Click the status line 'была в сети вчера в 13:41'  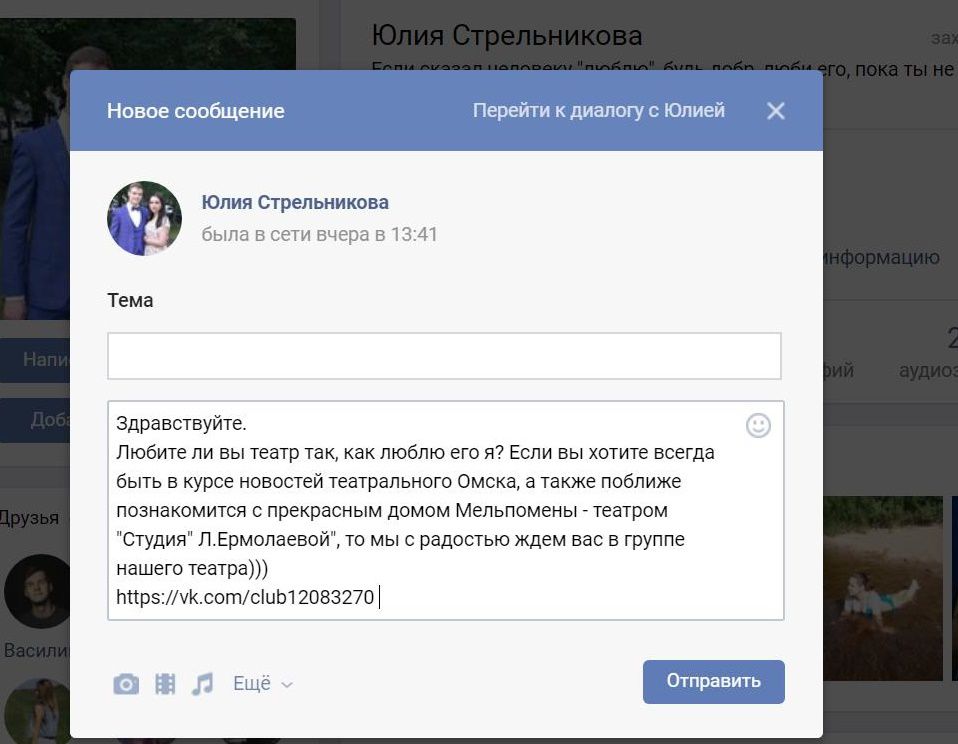coord(320,235)
